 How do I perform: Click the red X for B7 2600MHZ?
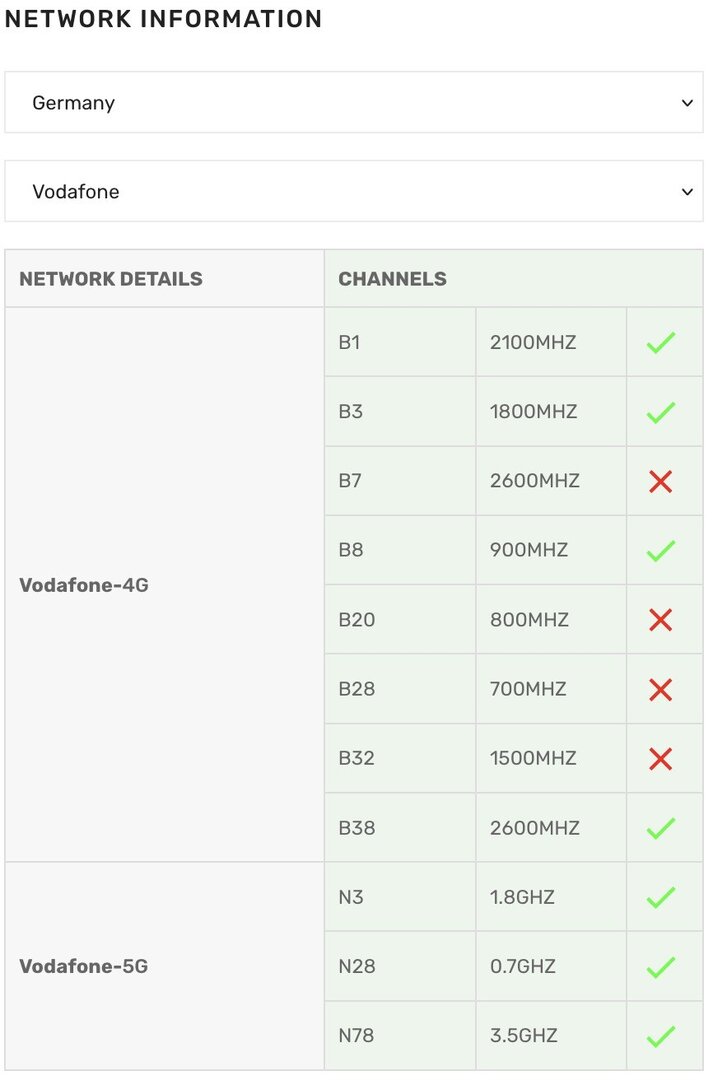point(661,481)
